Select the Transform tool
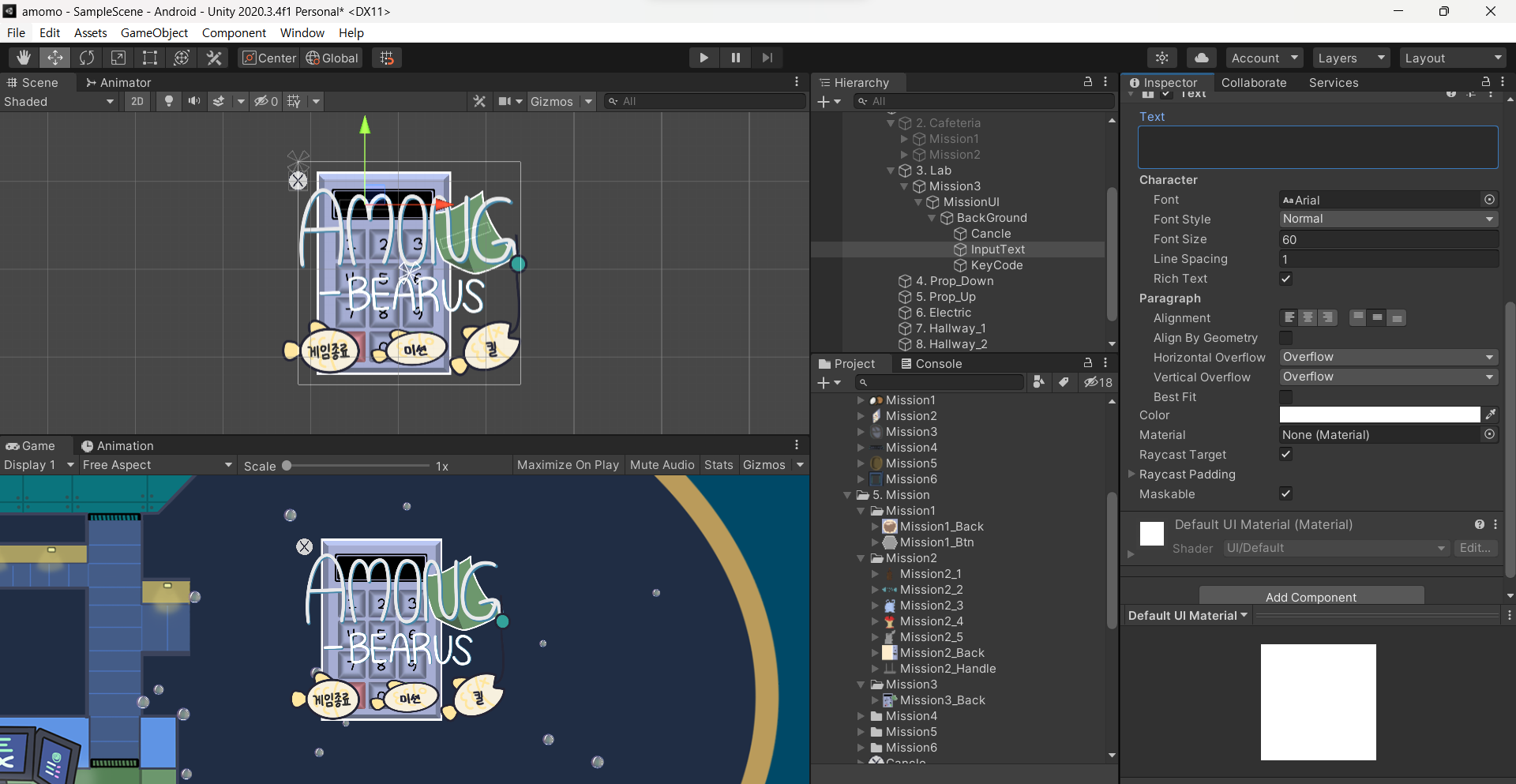Screen dimensions: 1516x784 (x=182, y=58)
